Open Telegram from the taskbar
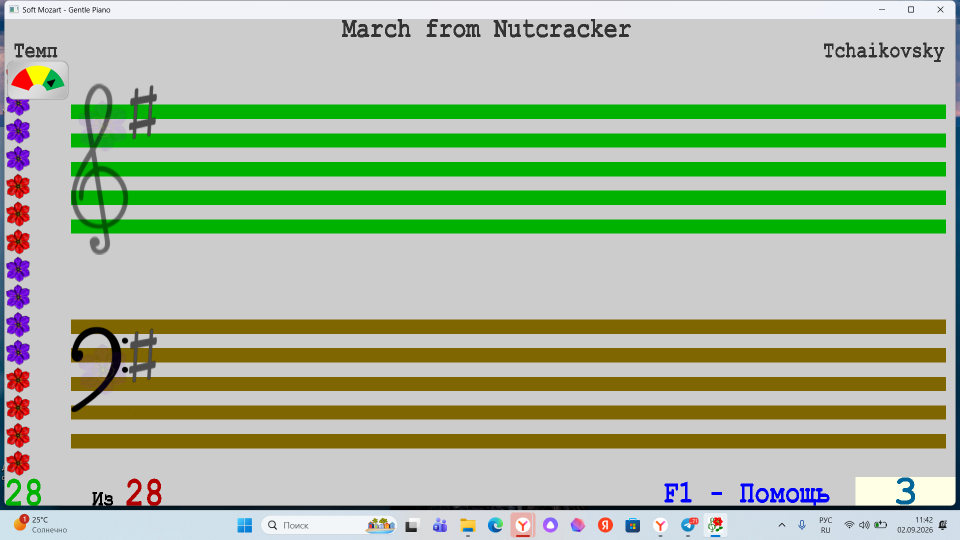This screenshot has height=540, width=960. coord(688,525)
